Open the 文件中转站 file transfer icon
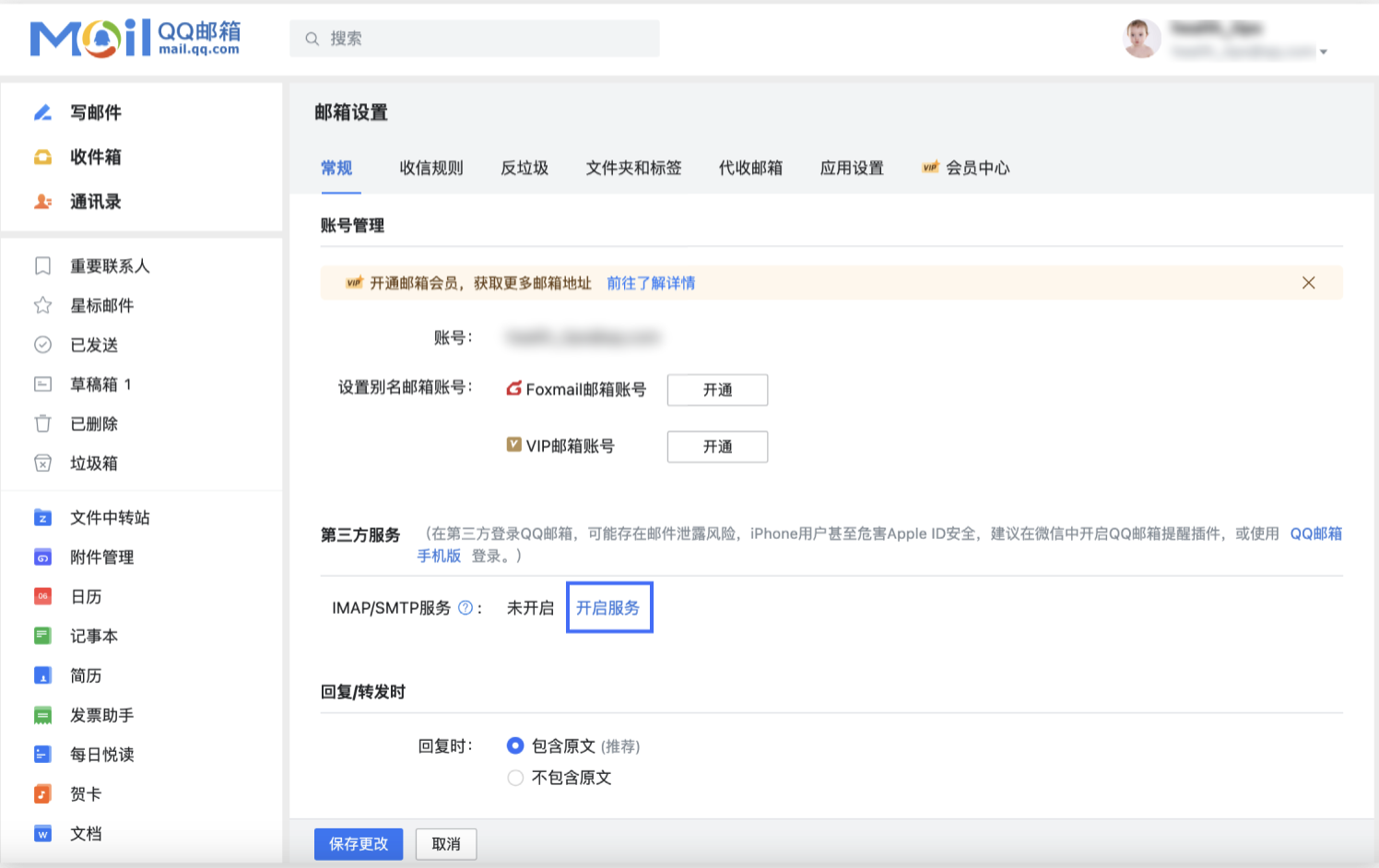Screen dimensions: 1379x868 [42, 517]
